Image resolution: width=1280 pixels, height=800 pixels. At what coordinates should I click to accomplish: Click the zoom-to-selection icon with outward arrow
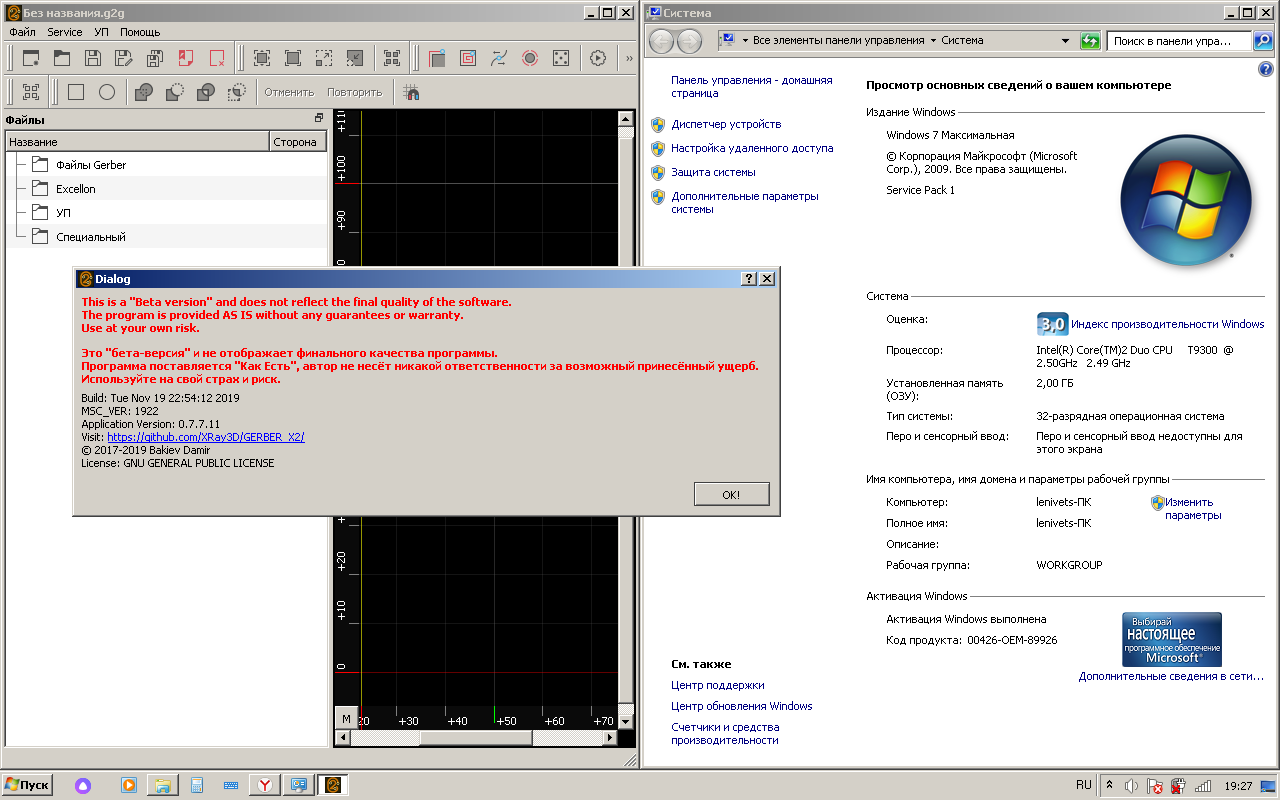(324, 58)
